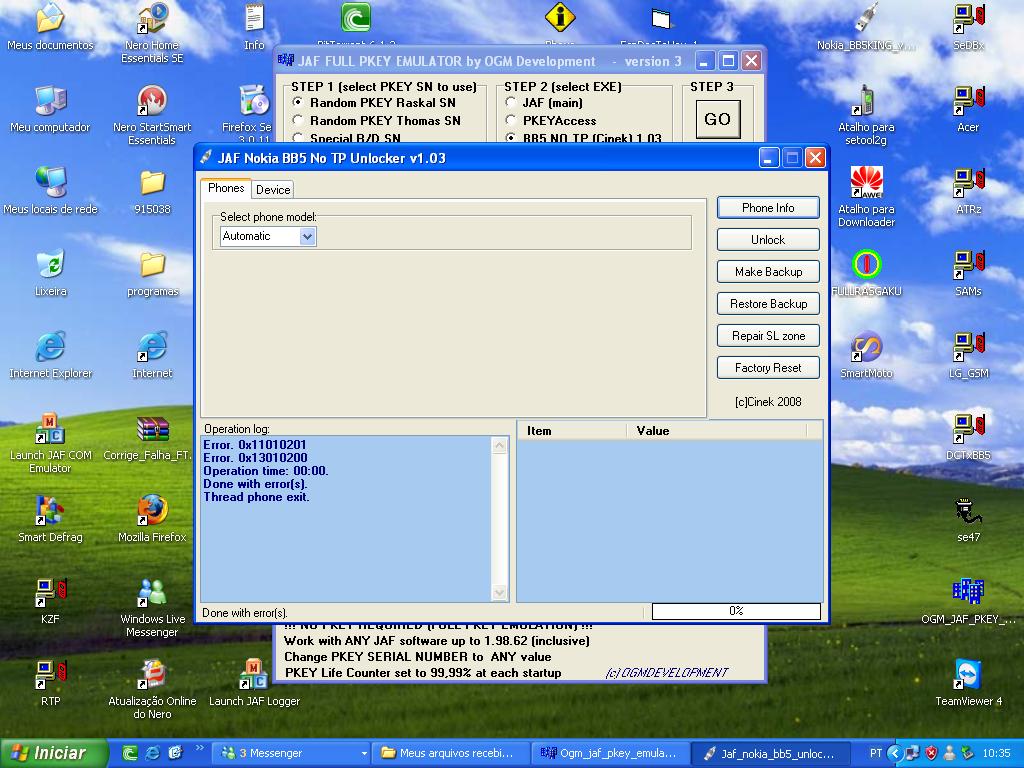Launch Mozilla Firefox from desktop
The image size is (1024, 768).
[152, 519]
